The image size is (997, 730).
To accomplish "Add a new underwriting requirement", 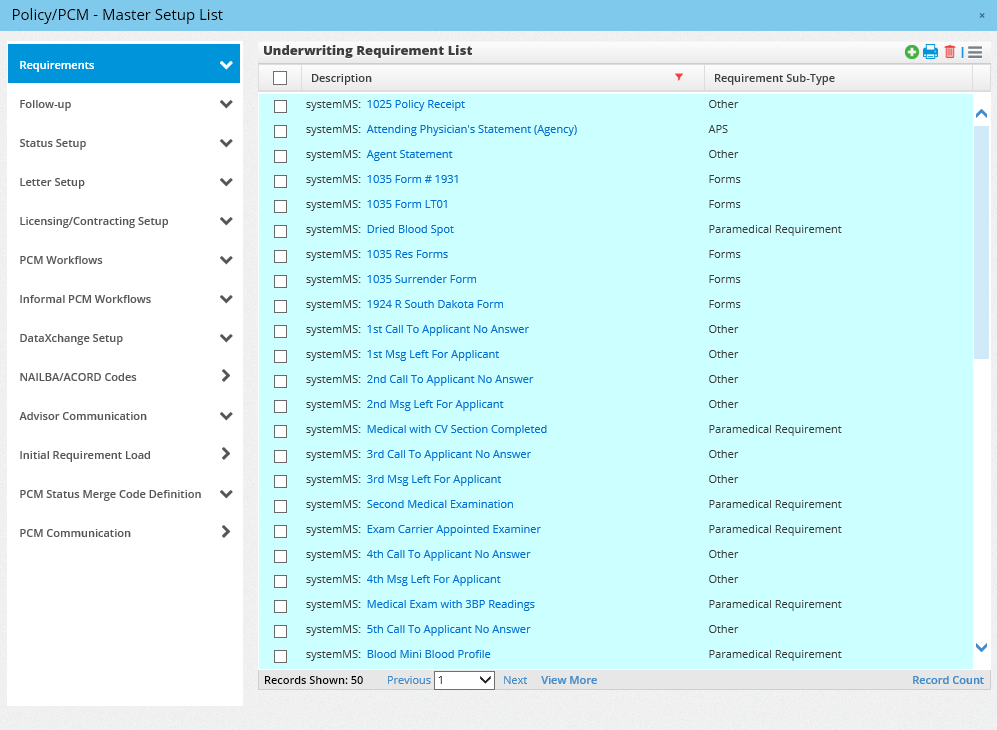I will (911, 51).
